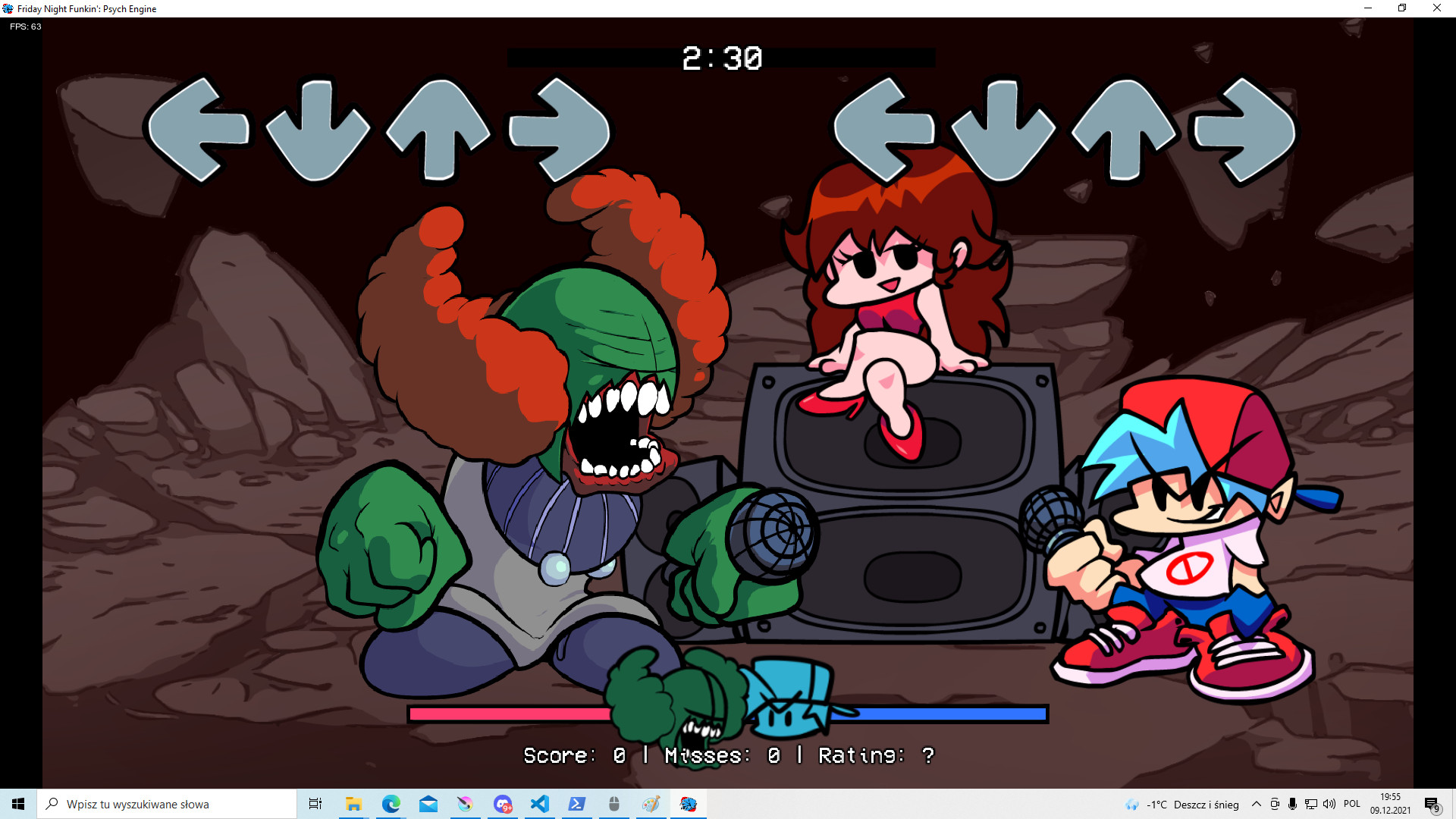Click the Friday Night Funkin' taskbar icon
Image resolution: width=1456 pixels, height=819 pixels.
(689, 804)
